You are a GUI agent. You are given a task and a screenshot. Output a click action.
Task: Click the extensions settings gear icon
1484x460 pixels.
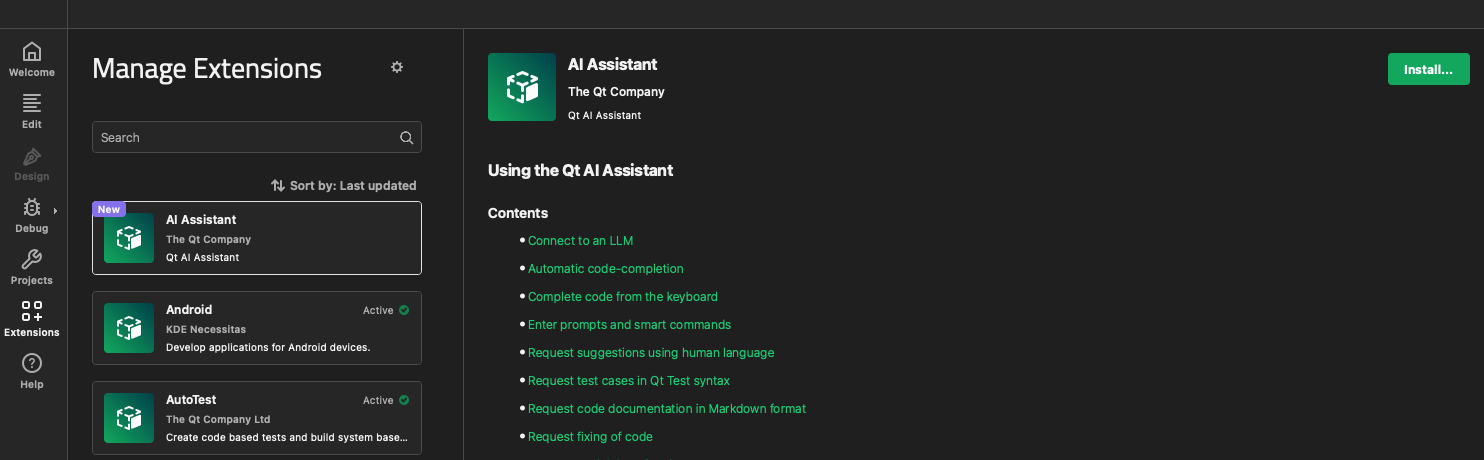397,67
